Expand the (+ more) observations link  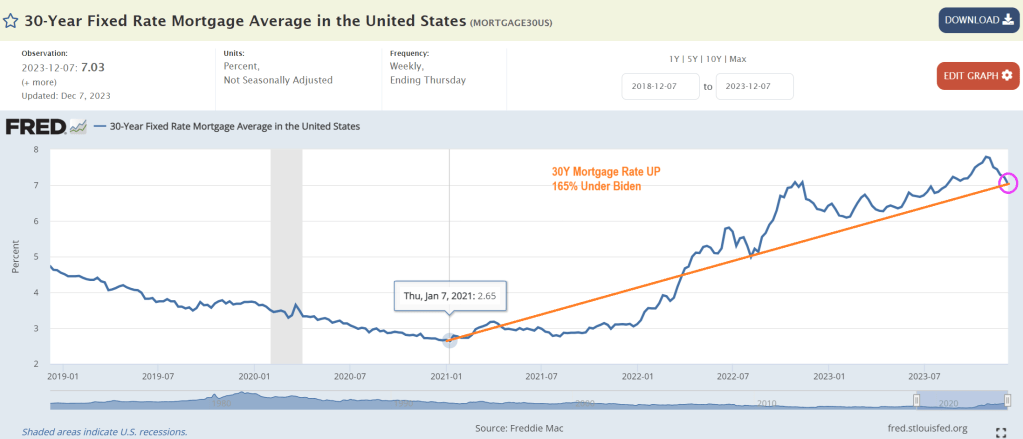[x=40, y=80]
